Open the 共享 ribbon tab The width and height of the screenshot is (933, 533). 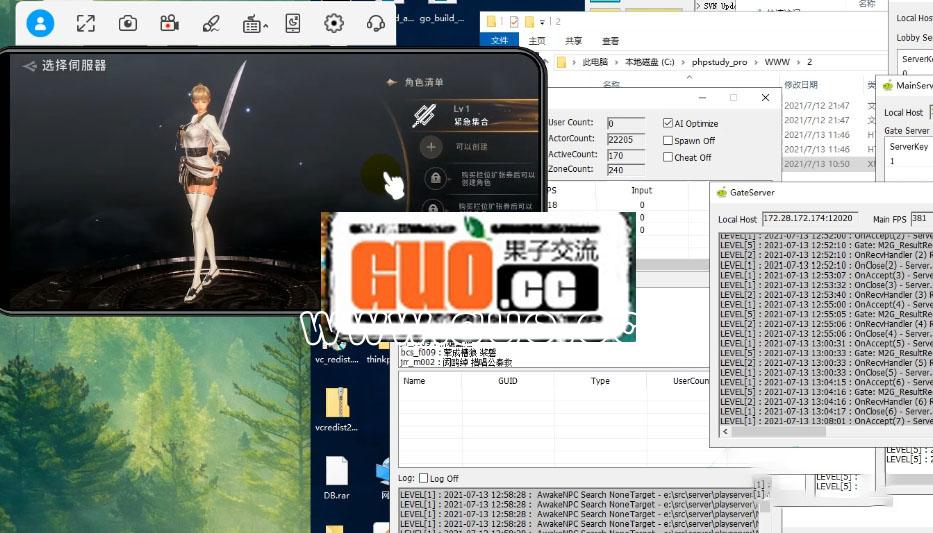click(x=573, y=40)
